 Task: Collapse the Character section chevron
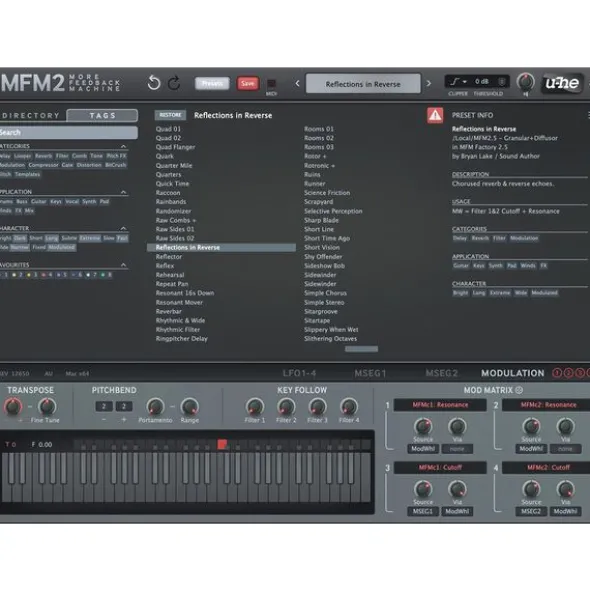[123, 228]
